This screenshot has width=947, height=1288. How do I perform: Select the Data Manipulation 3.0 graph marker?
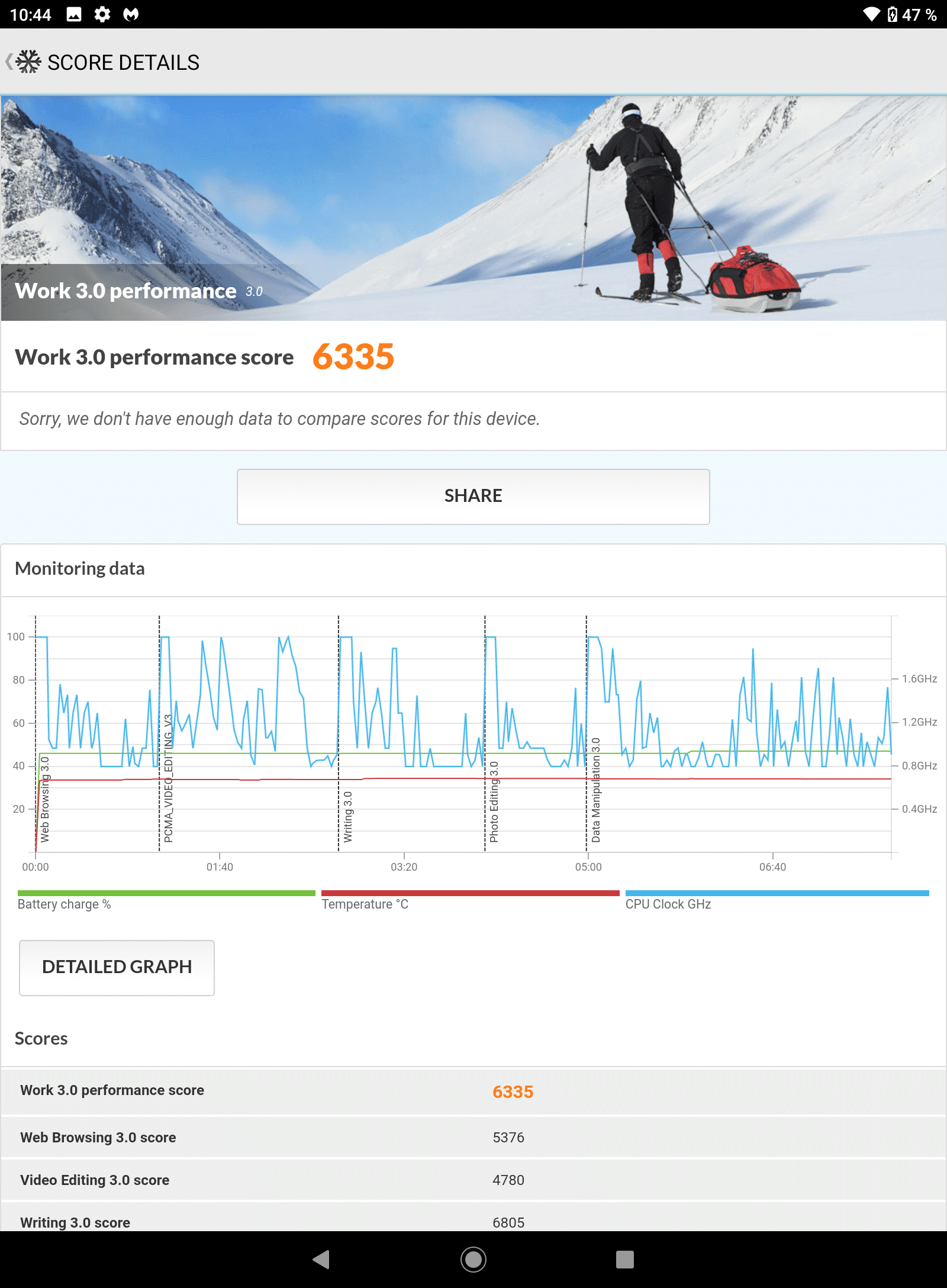(596, 790)
